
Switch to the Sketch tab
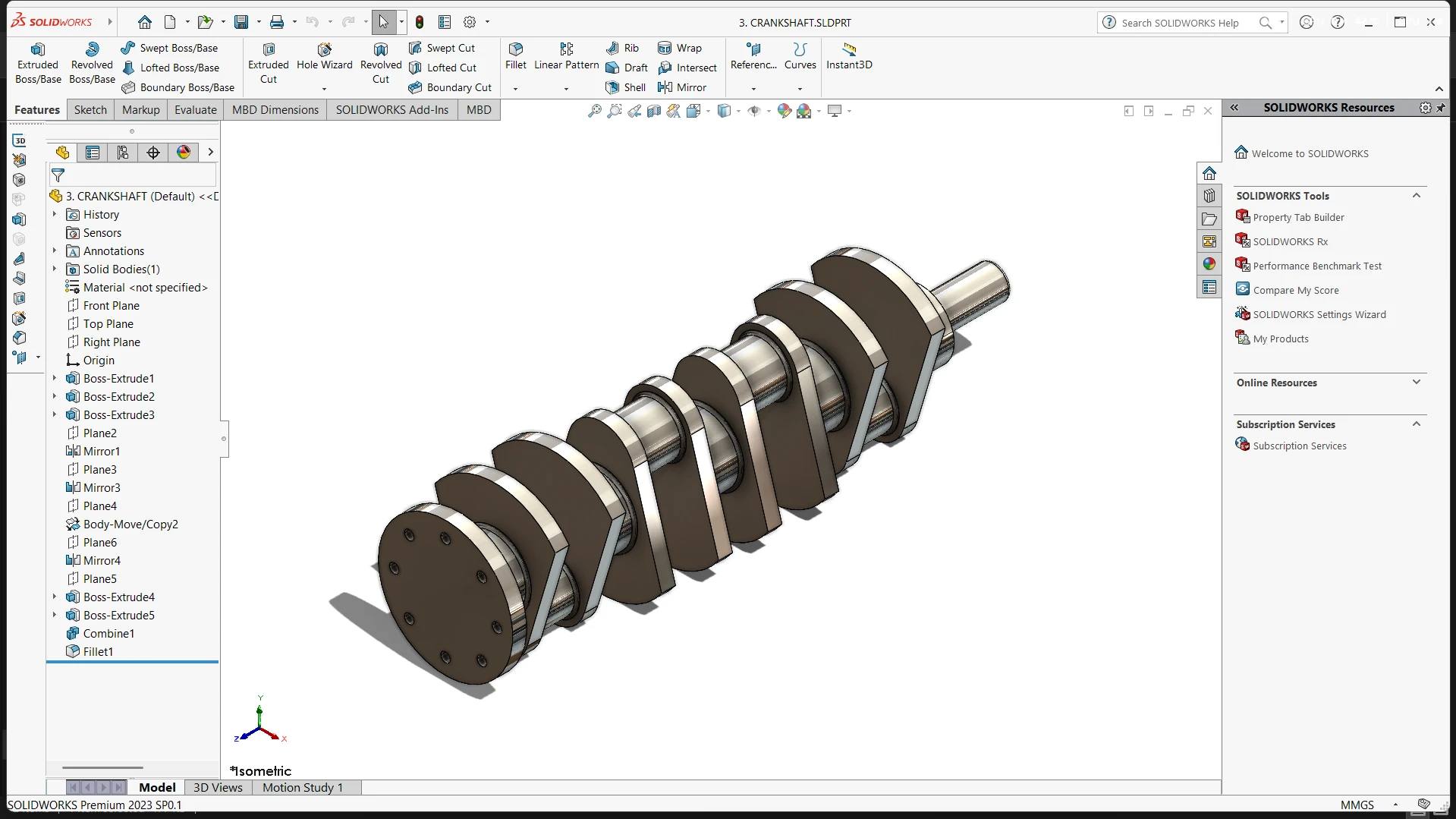90,109
